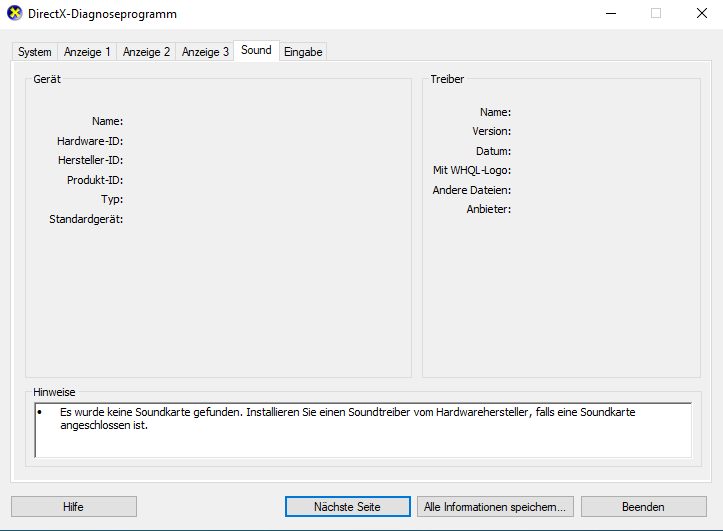Viewport: 723px width, 531px height.
Task: Click the 'Produkt-ID:' label
Action: 95,180
